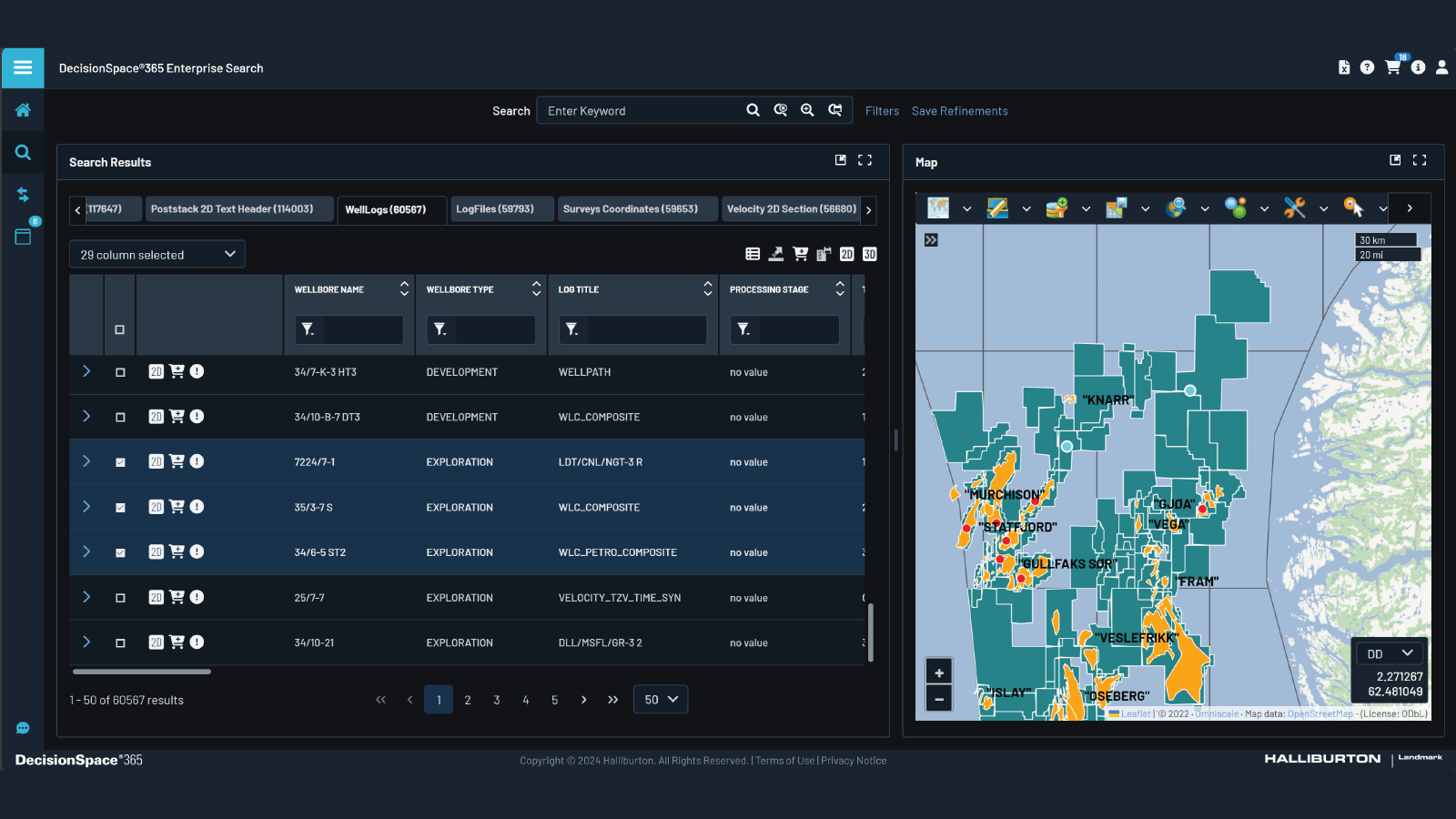Click the wrench and screwdriver map tool

[x=1294, y=208]
